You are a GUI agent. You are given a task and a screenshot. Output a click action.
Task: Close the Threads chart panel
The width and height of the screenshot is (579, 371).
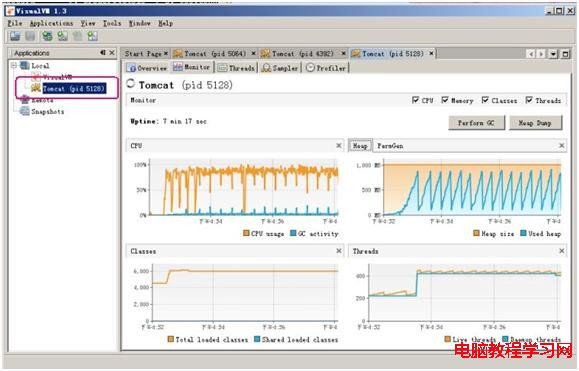pos(561,251)
